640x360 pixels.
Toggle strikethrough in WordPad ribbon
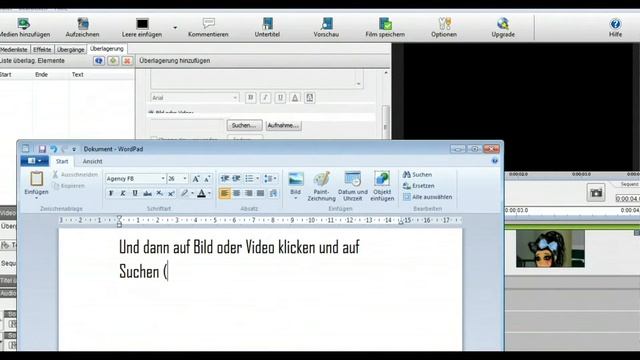click(147, 193)
